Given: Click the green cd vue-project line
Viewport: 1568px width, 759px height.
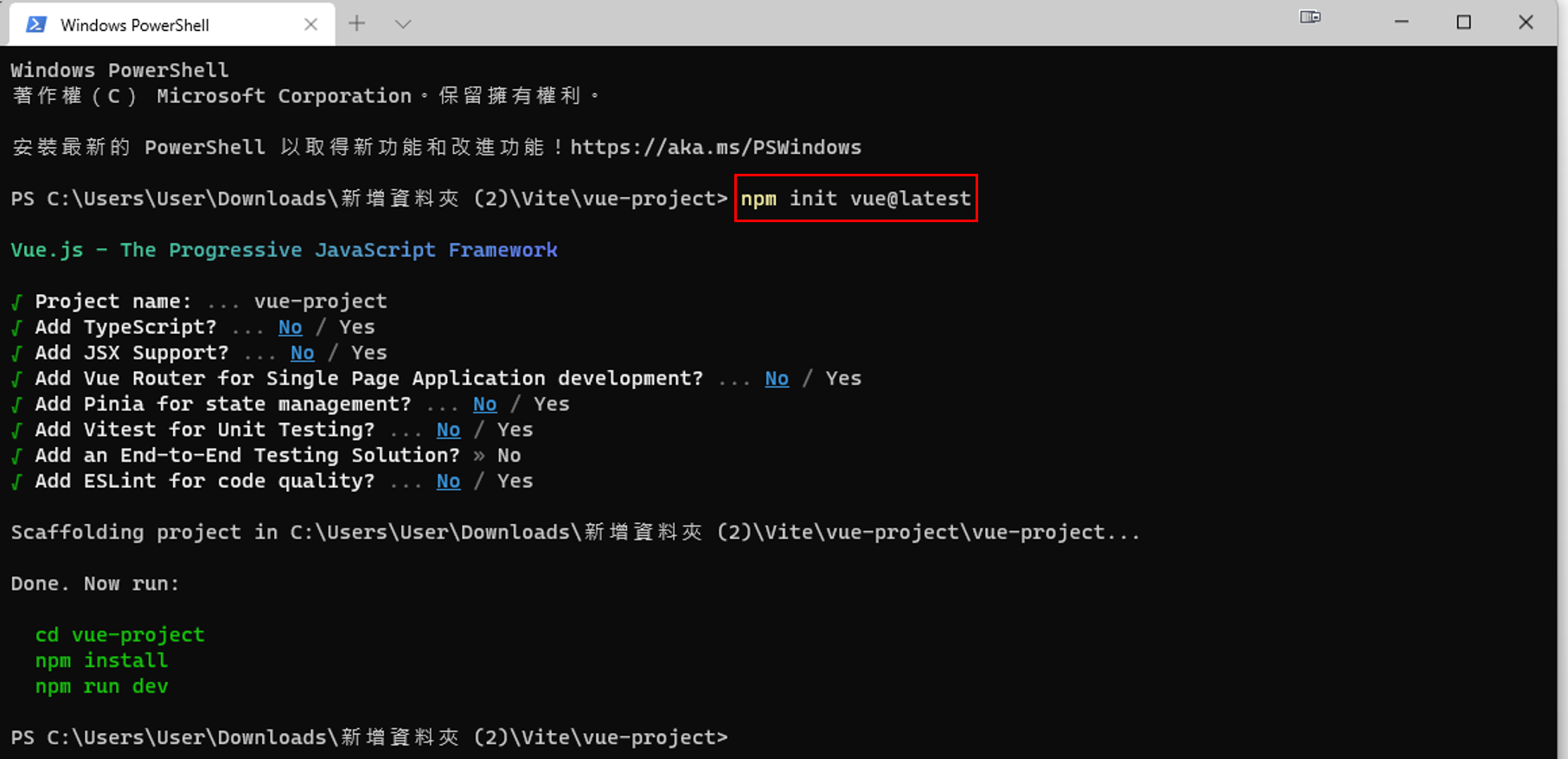Looking at the screenshot, I should click(119, 635).
